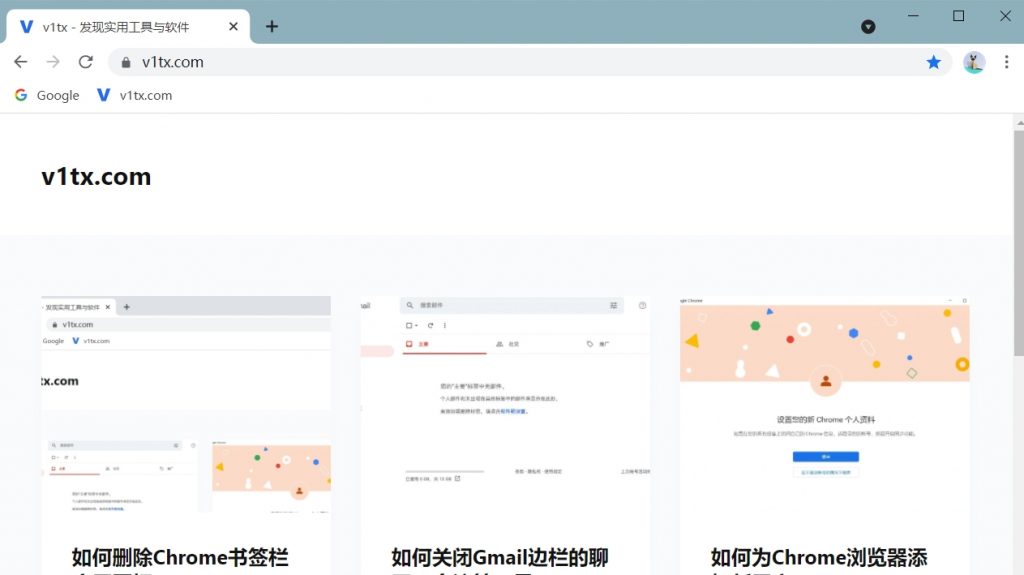This screenshot has height=575, width=1024.
Task: Open article '如何关闭Gmail边栏的聊'
Action: (500, 559)
